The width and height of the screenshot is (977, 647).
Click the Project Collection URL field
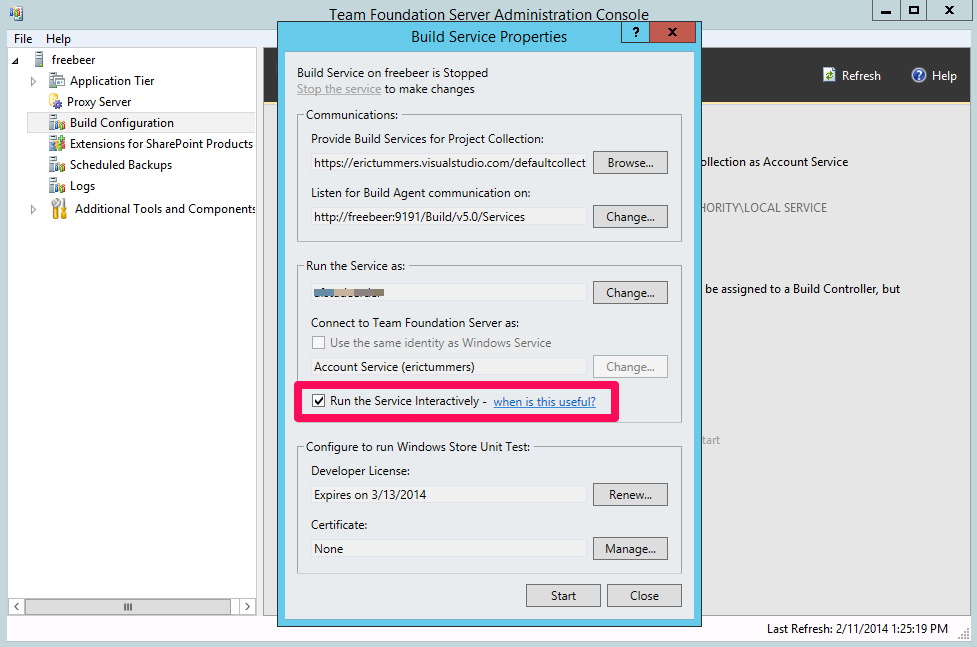tap(448, 162)
